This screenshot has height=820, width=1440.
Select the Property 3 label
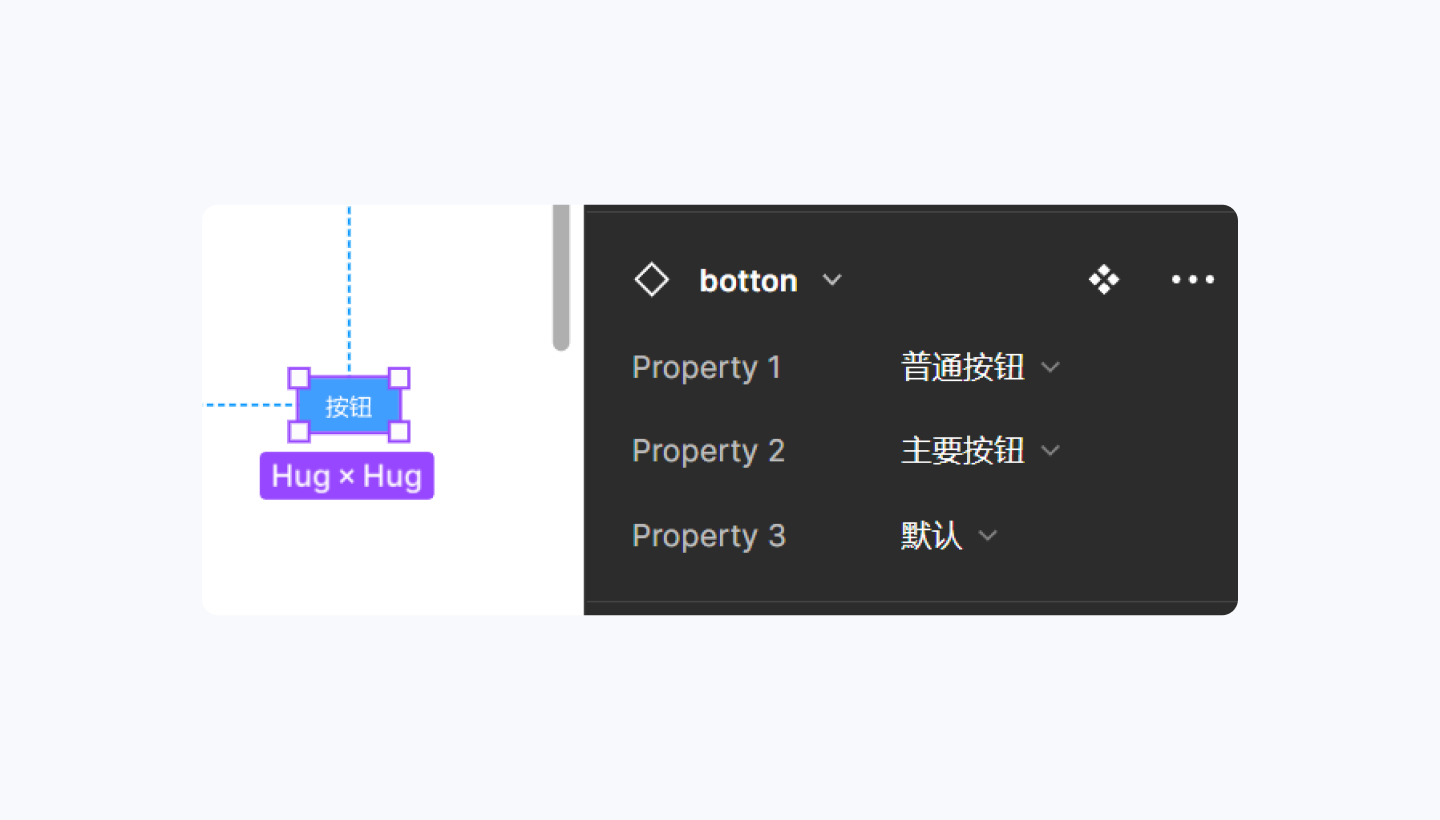[708, 536]
